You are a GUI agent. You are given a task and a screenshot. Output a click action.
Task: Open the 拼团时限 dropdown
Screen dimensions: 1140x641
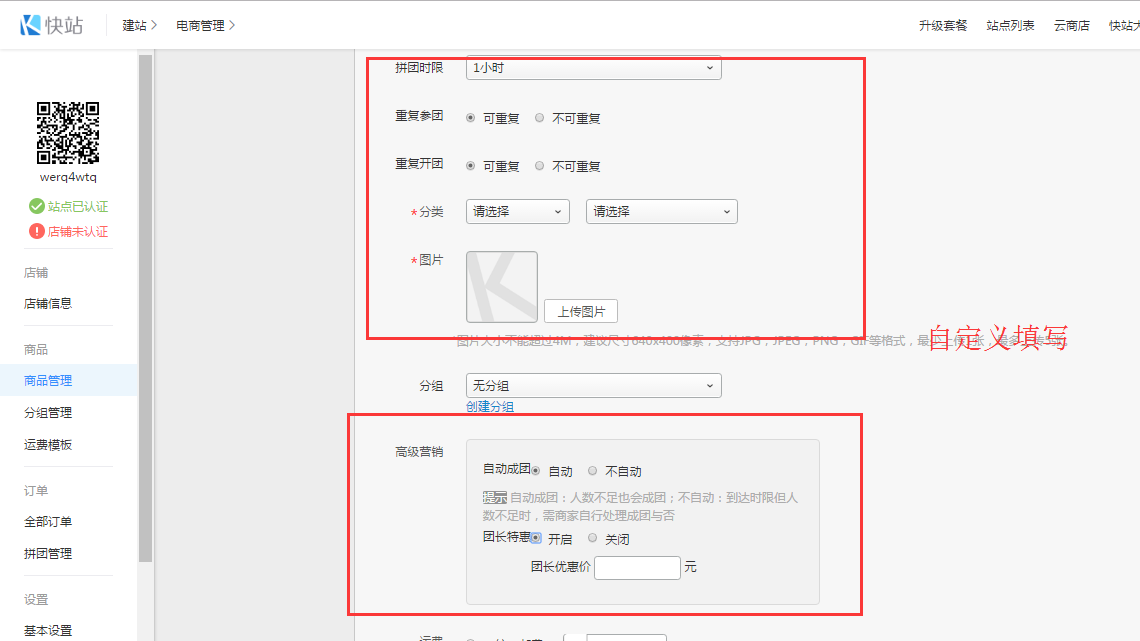tap(593, 68)
